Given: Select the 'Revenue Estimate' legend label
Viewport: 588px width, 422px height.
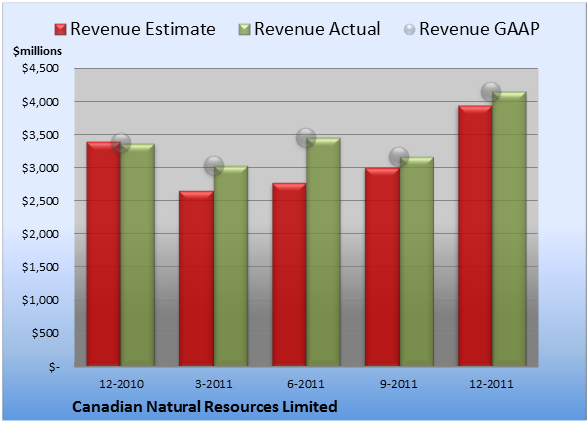Looking at the screenshot, I should [x=143, y=29].
